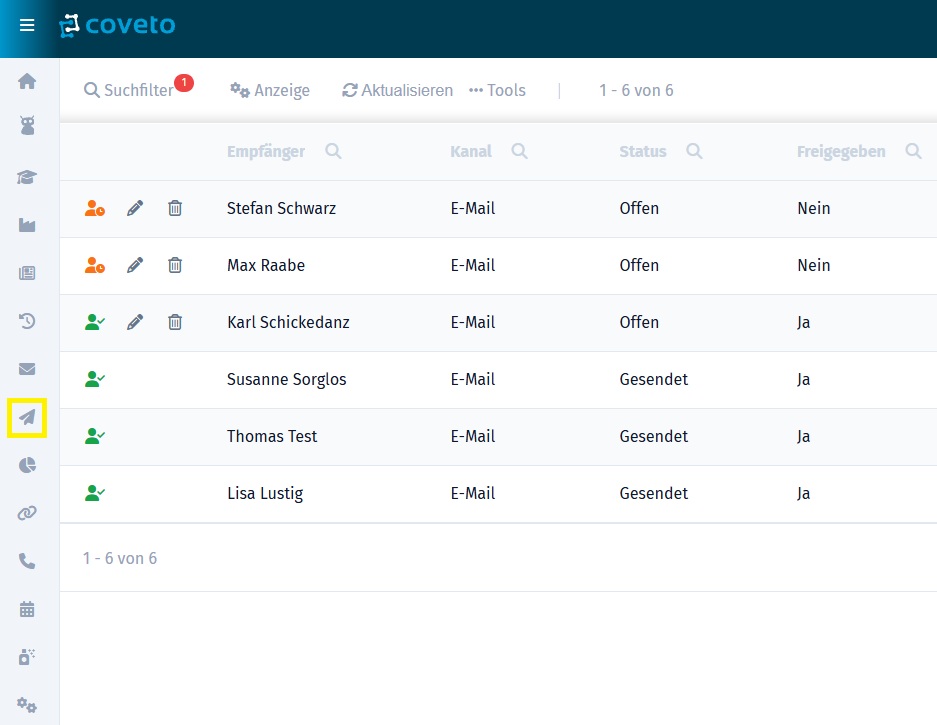Select recipient name Lisa Lustig
The image size is (937, 725).
pyautogui.click(x=265, y=494)
